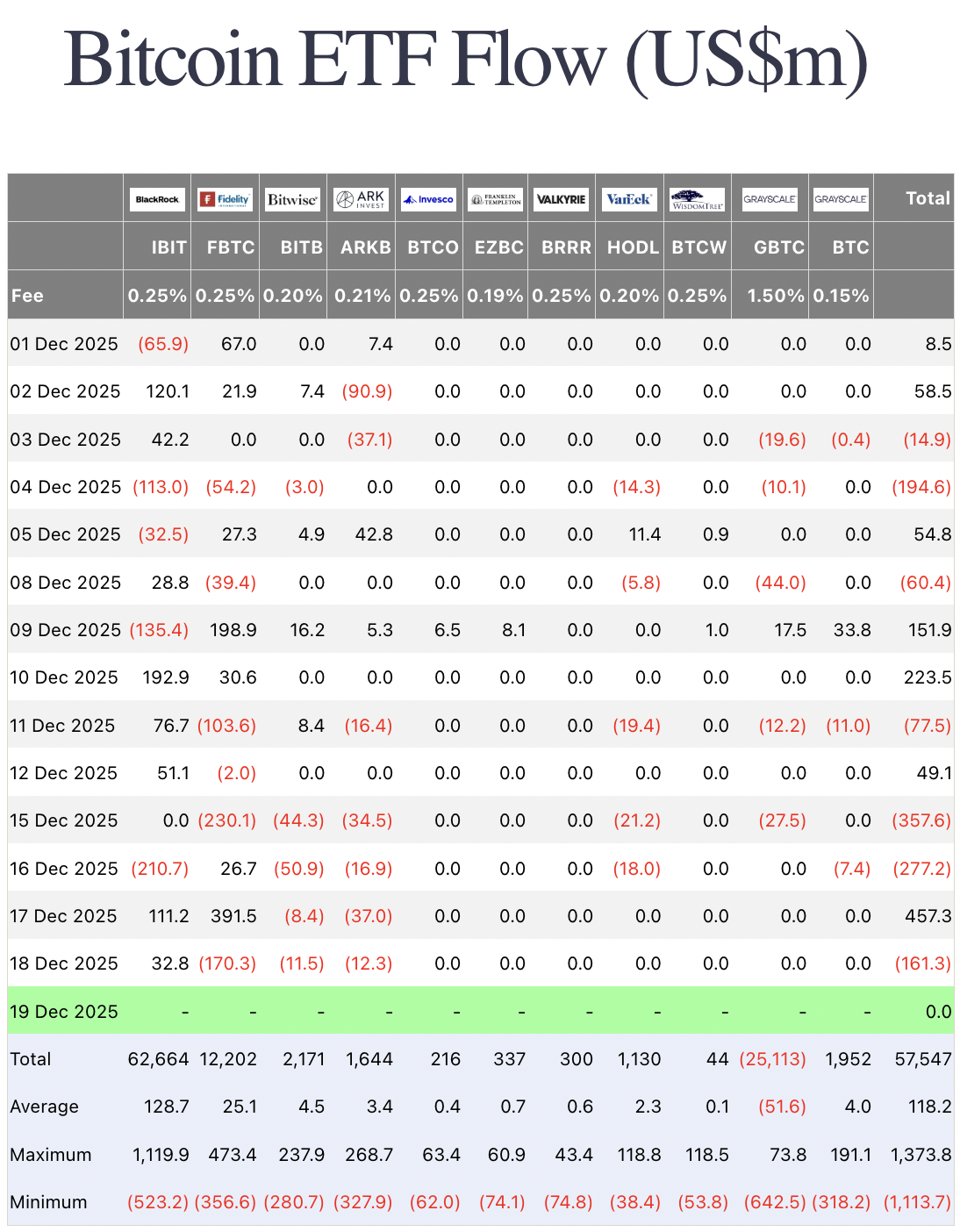Click the Minimum row label
This screenshot has height=1232, width=960.
[48, 1202]
